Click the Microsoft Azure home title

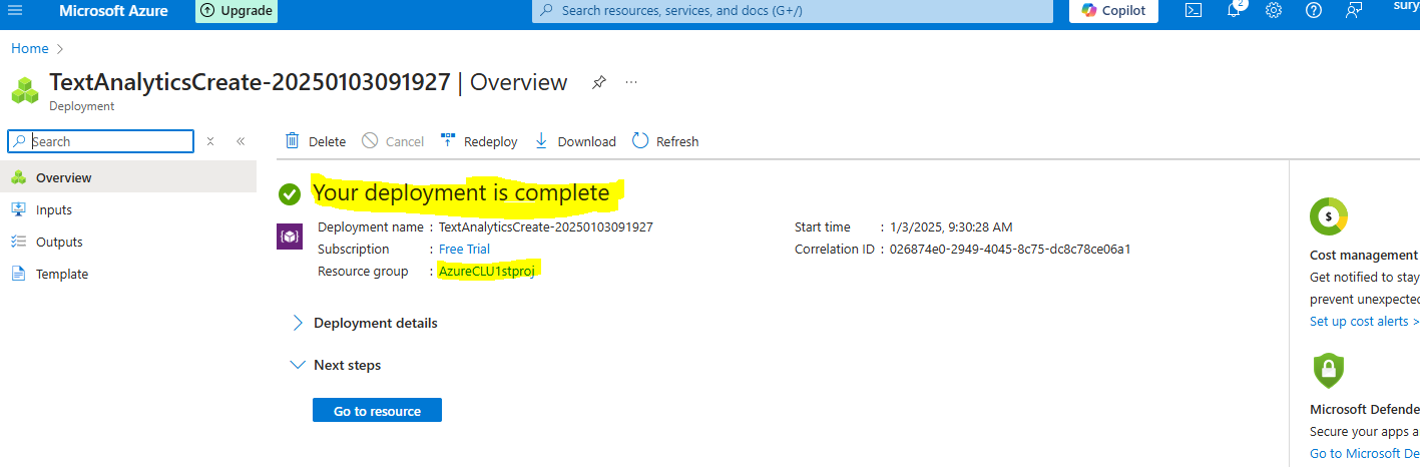click(x=114, y=11)
